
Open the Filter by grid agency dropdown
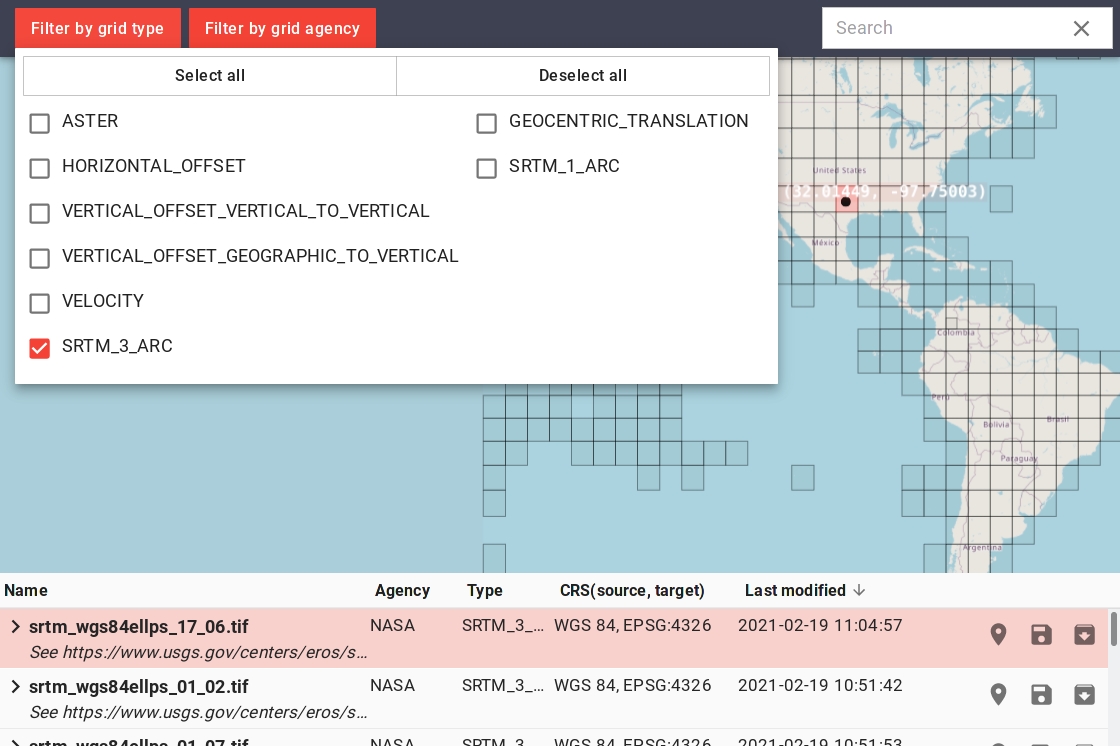[x=282, y=28]
